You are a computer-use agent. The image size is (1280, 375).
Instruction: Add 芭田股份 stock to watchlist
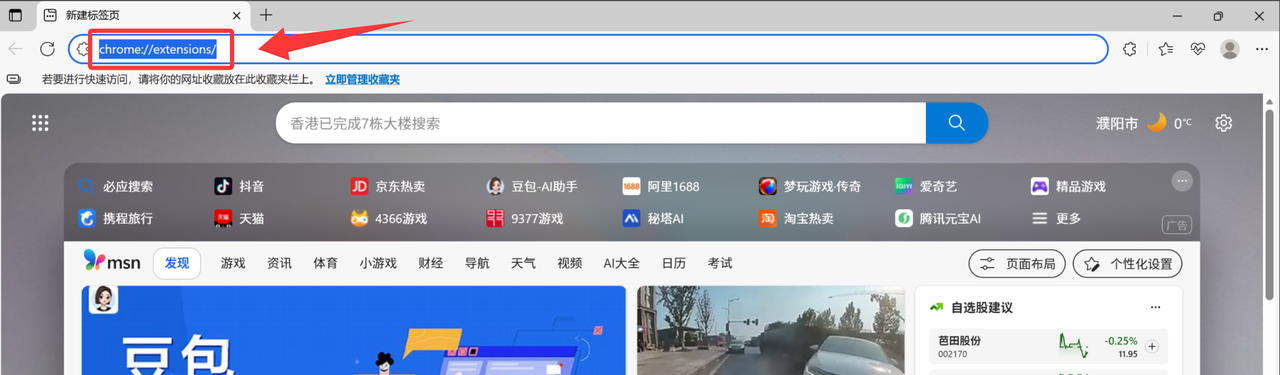1152,347
